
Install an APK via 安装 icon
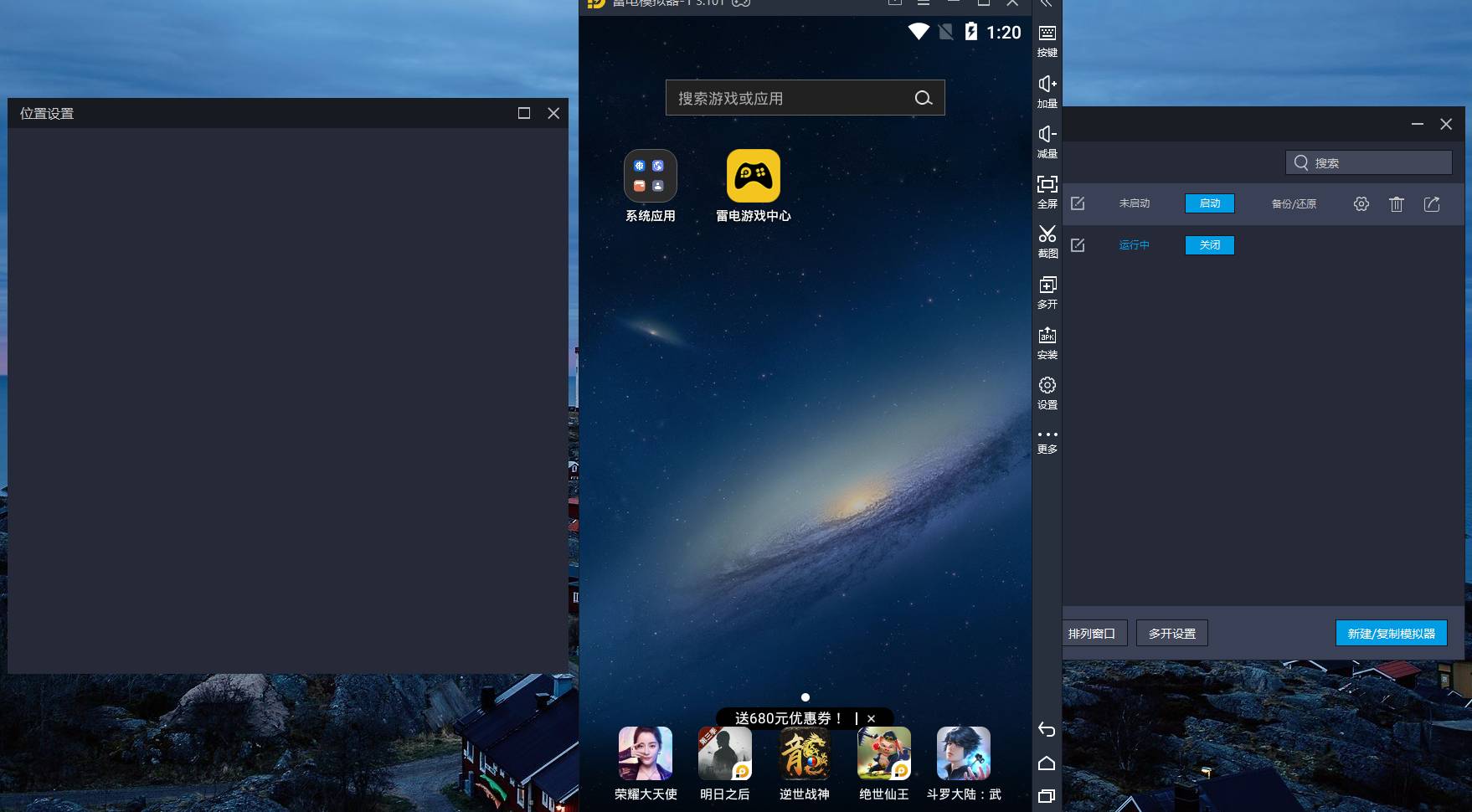click(1047, 342)
